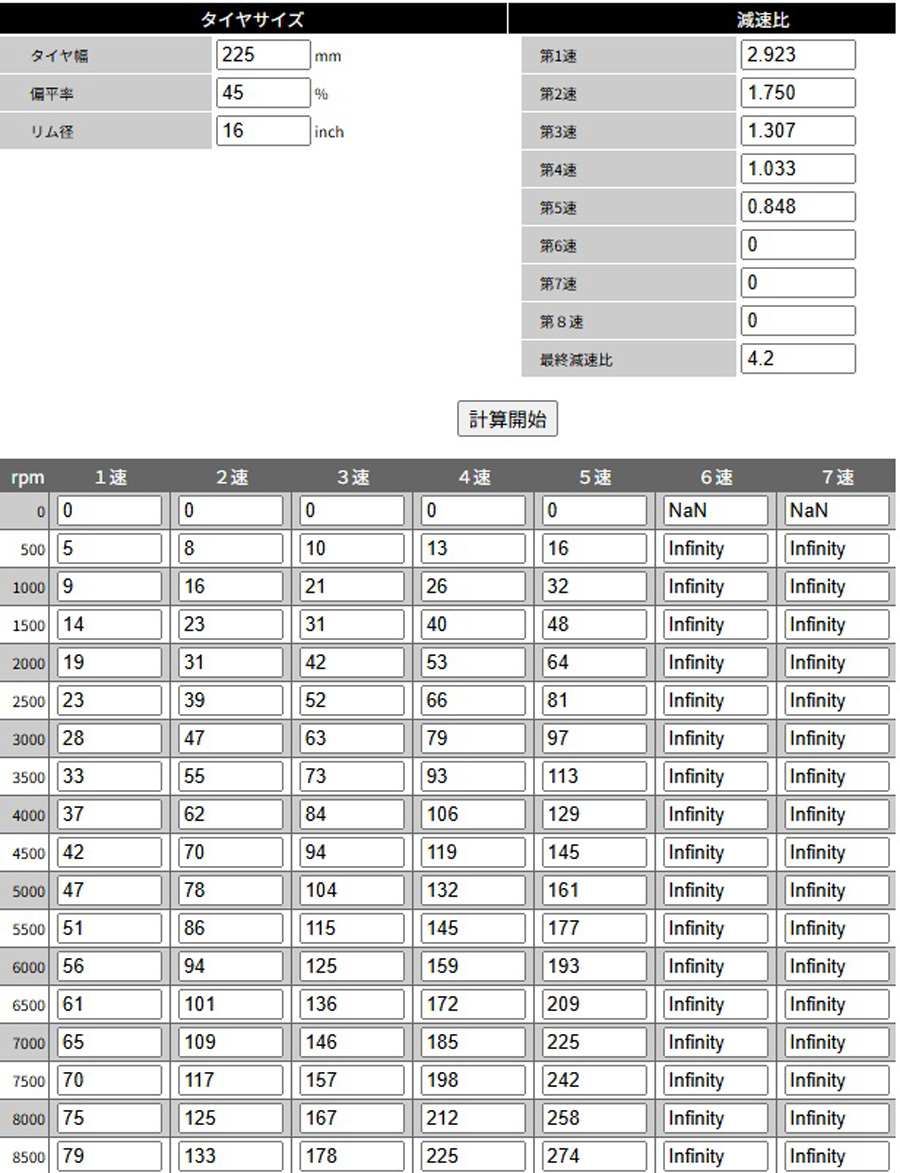Click the 3速 result at 5000 rpm
This screenshot has height=1173, width=900.
click(352, 890)
